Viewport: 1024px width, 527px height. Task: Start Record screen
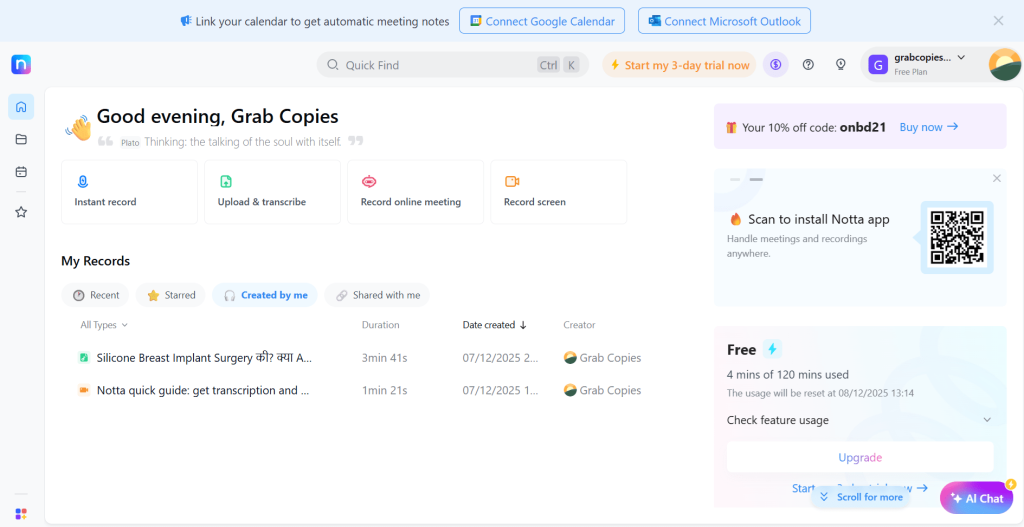[x=558, y=192]
